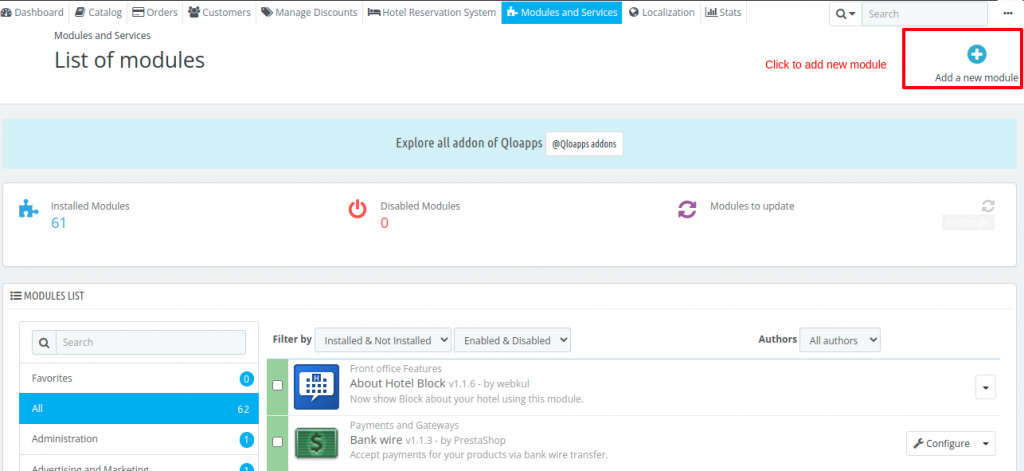Click the Favorites count badge 0

(x=246, y=379)
